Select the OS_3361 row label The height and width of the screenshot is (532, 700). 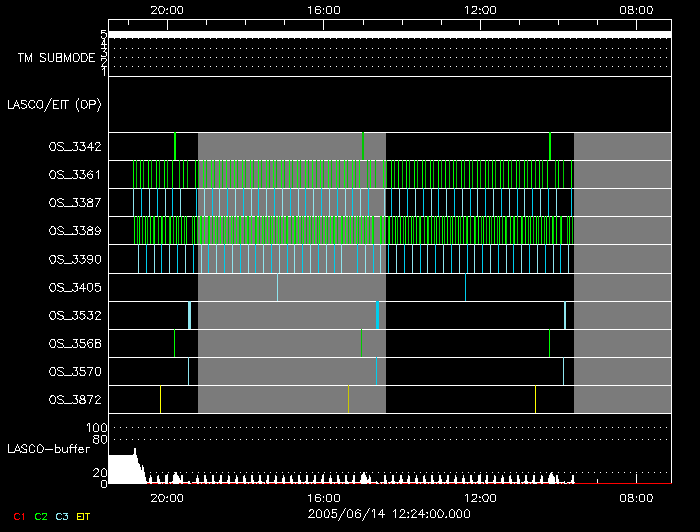[x=75, y=175]
